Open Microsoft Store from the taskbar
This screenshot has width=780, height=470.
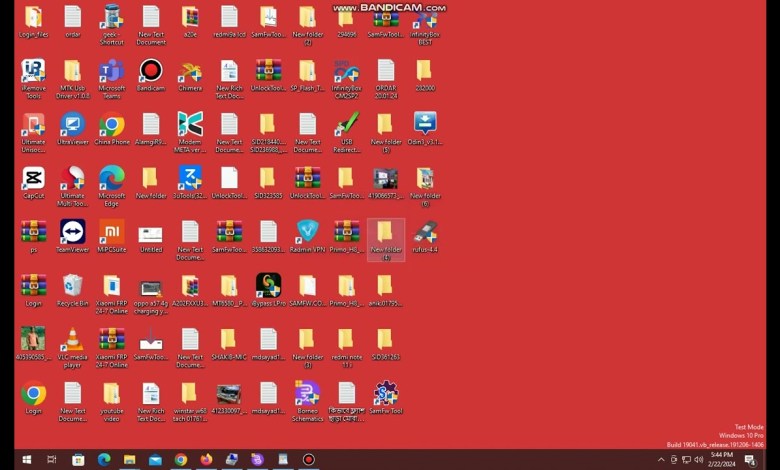[78, 460]
